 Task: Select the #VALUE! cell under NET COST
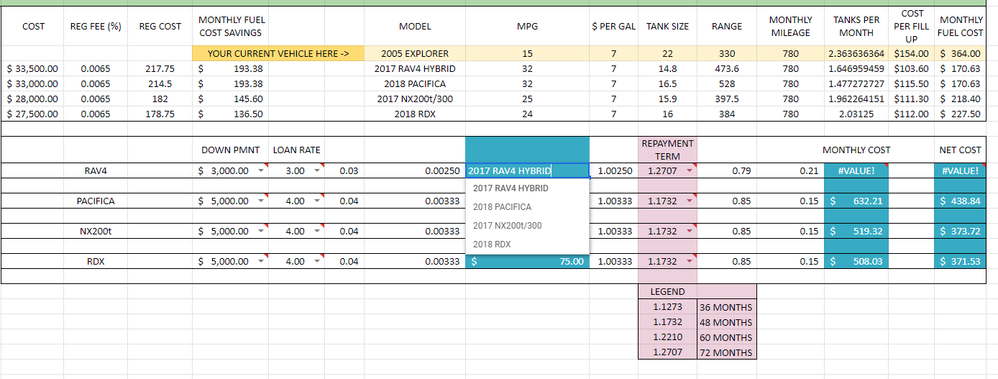[960, 170]
